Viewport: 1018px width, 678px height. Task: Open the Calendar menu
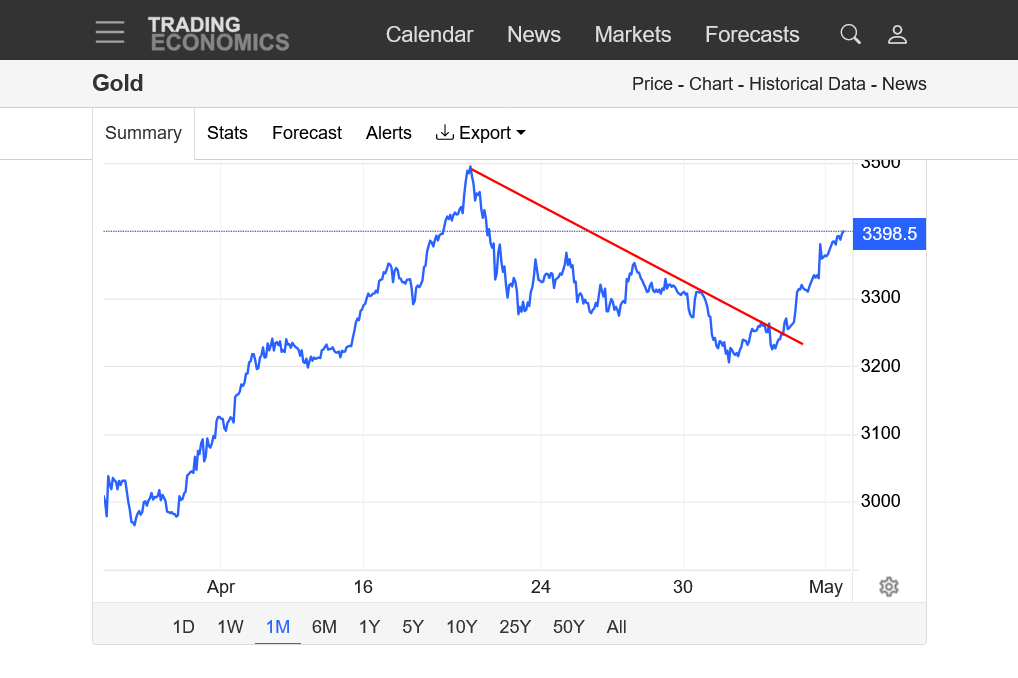[429, 35]
